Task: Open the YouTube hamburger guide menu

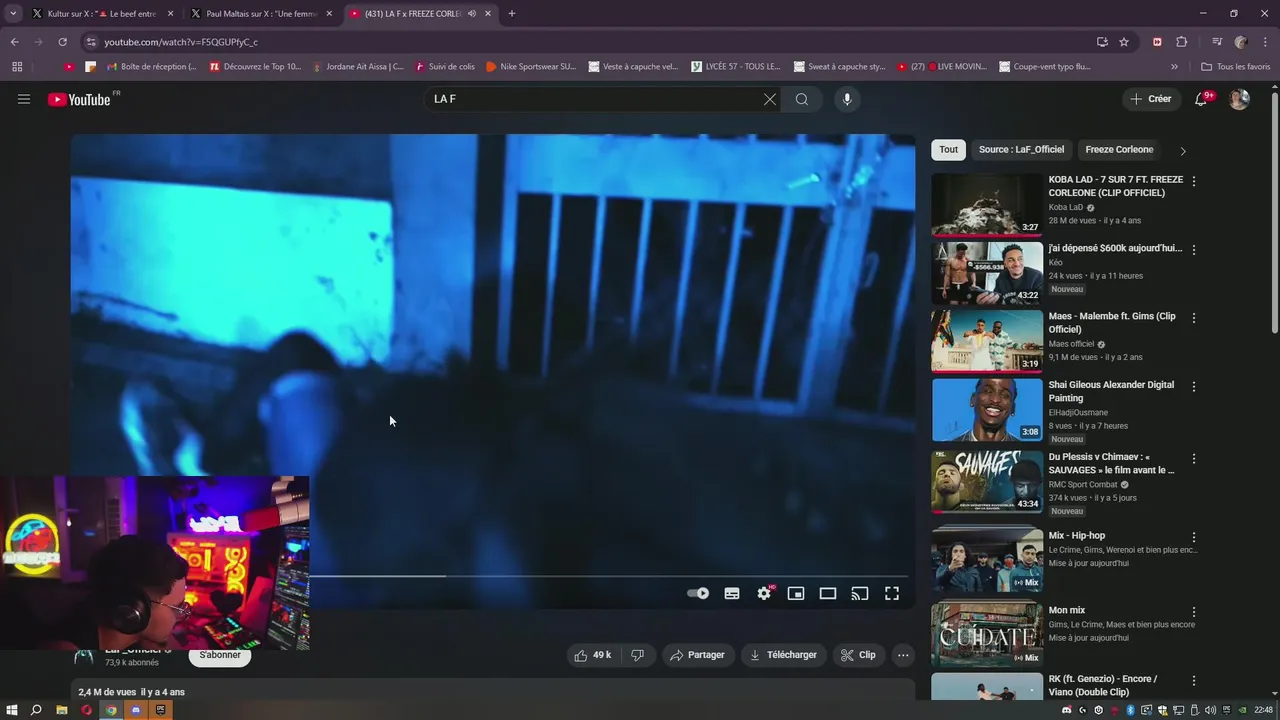Action: pos(24,99)
